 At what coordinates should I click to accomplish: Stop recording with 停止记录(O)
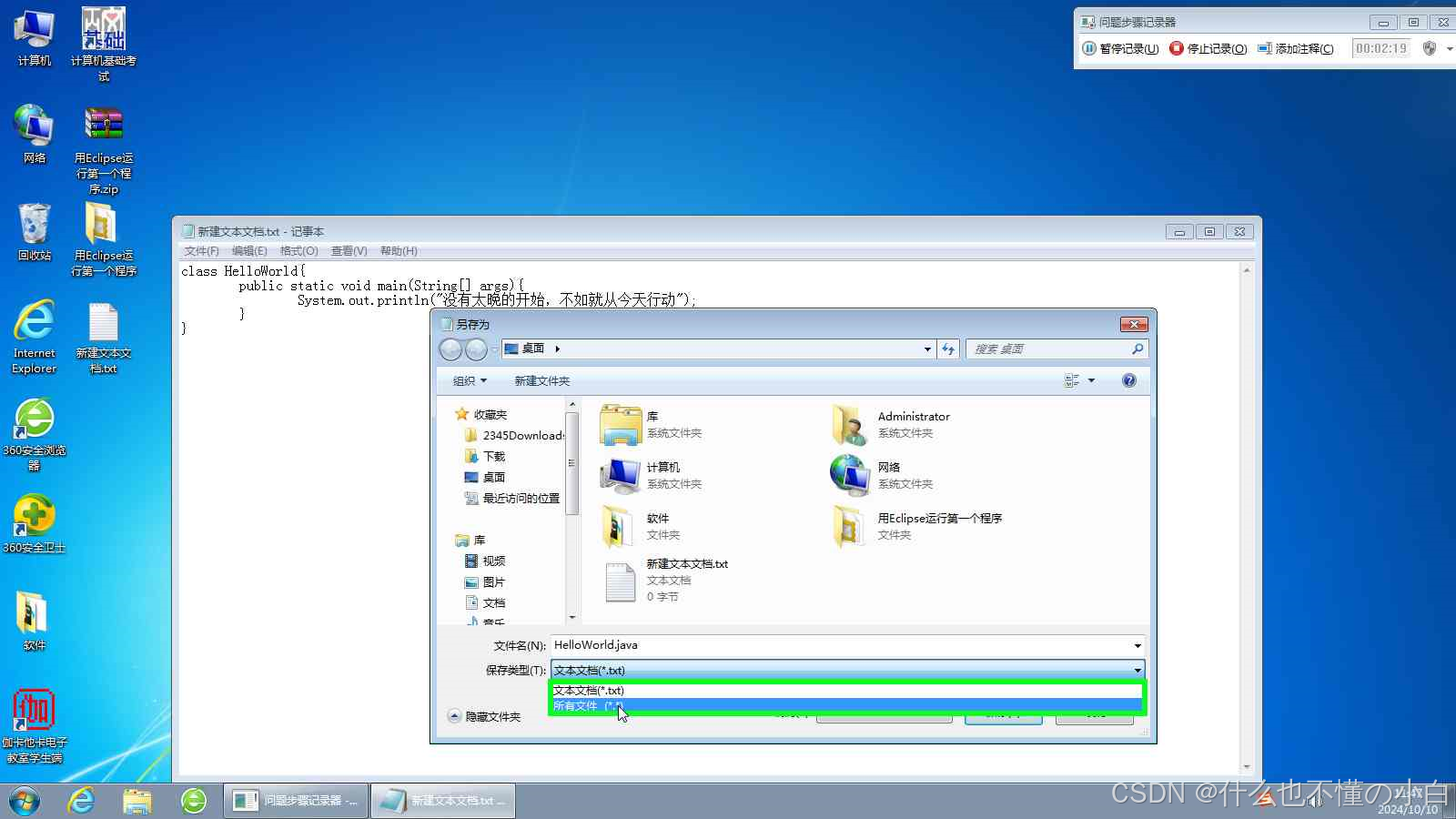(1208, 48)
